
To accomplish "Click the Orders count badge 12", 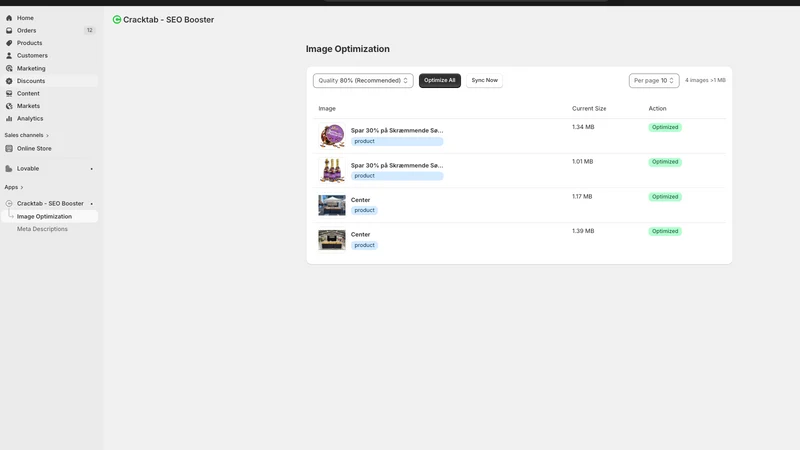I will tap(89, 31).
